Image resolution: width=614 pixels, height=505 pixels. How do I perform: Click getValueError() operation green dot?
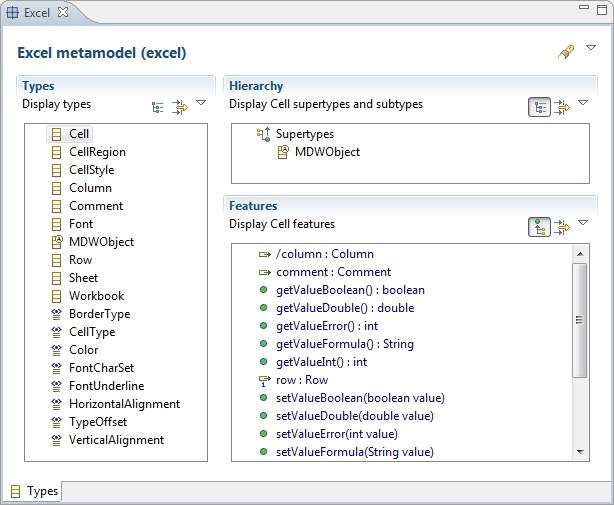point(264,326)
